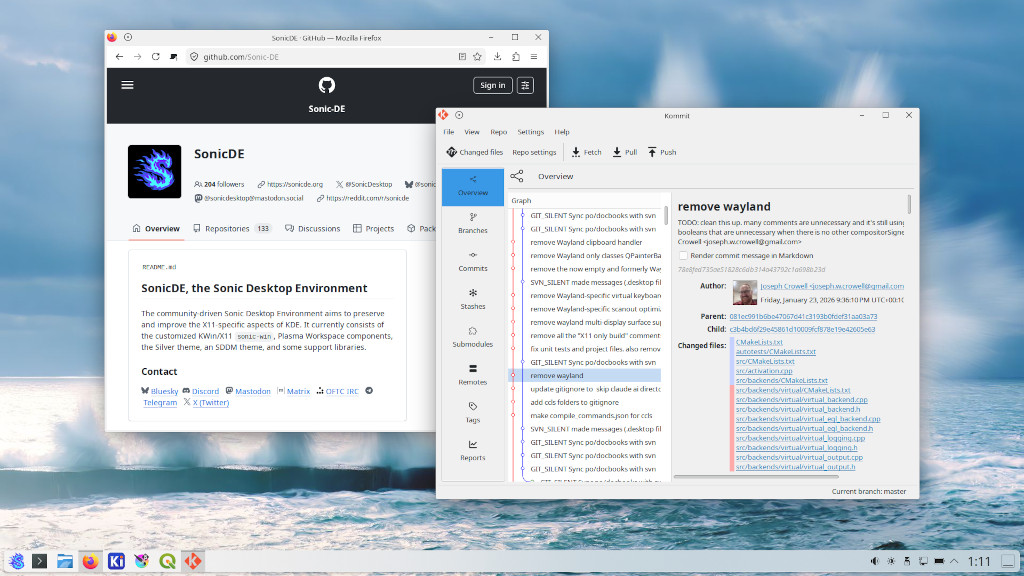Click the GitHub Sign in button

click(492, 85)
